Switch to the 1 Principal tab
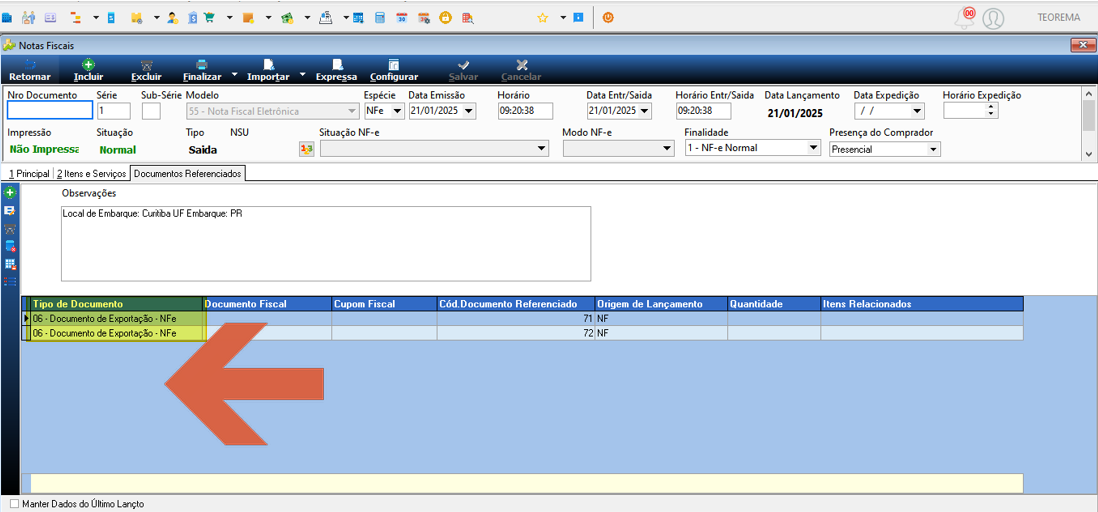Viewport: 1098px width, 512px height. (27, 173)
